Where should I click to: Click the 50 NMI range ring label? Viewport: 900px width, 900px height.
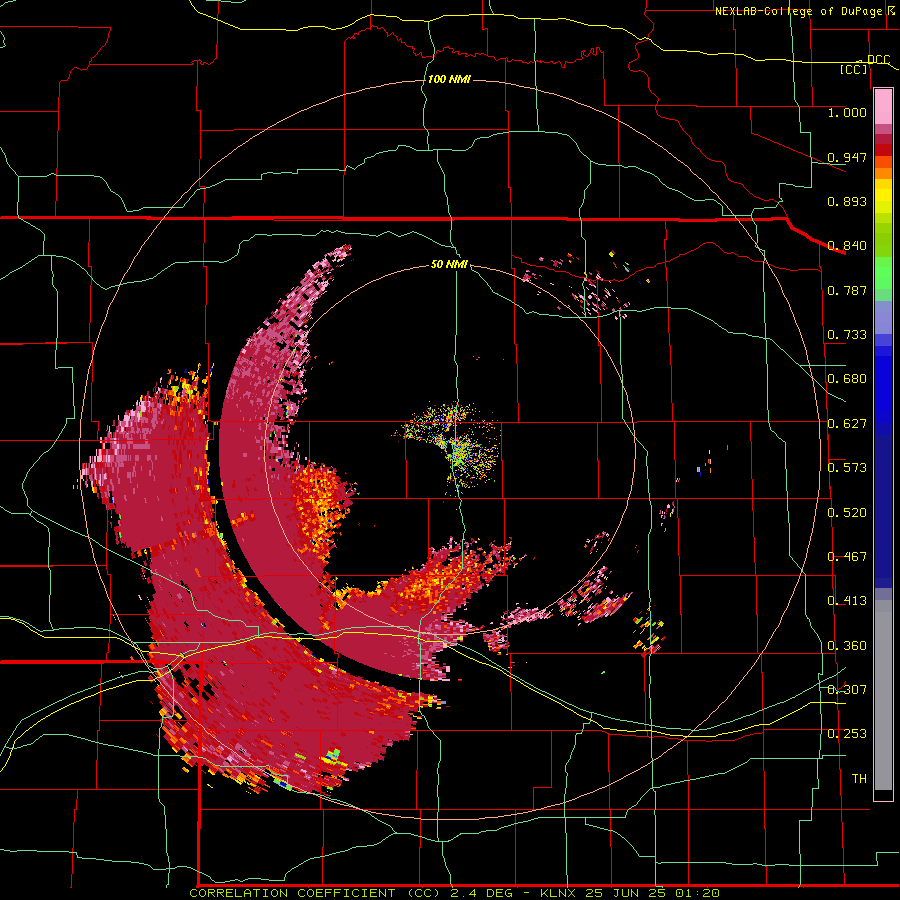(449, 264)
